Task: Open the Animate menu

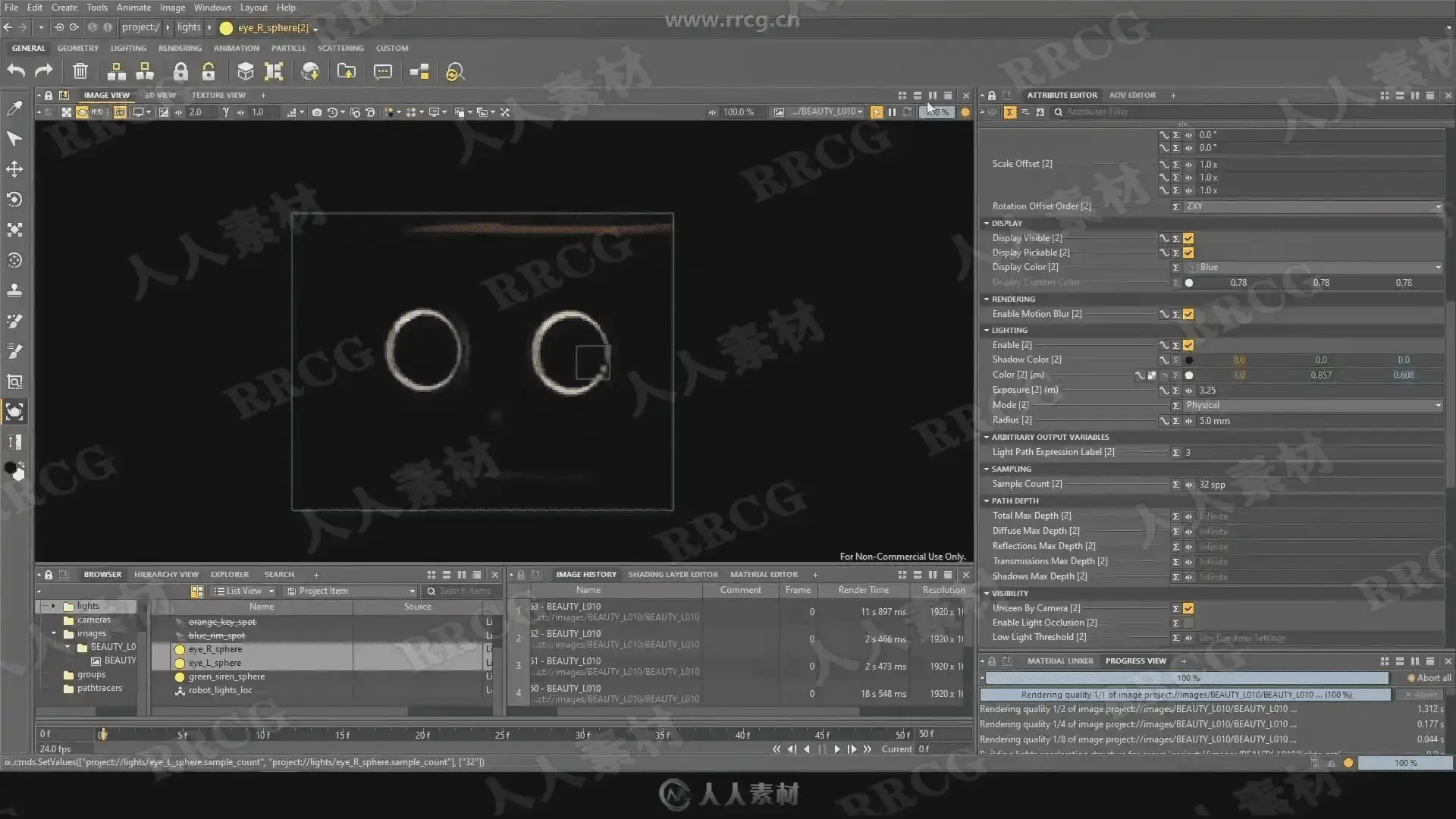Action: coord(133,8)
